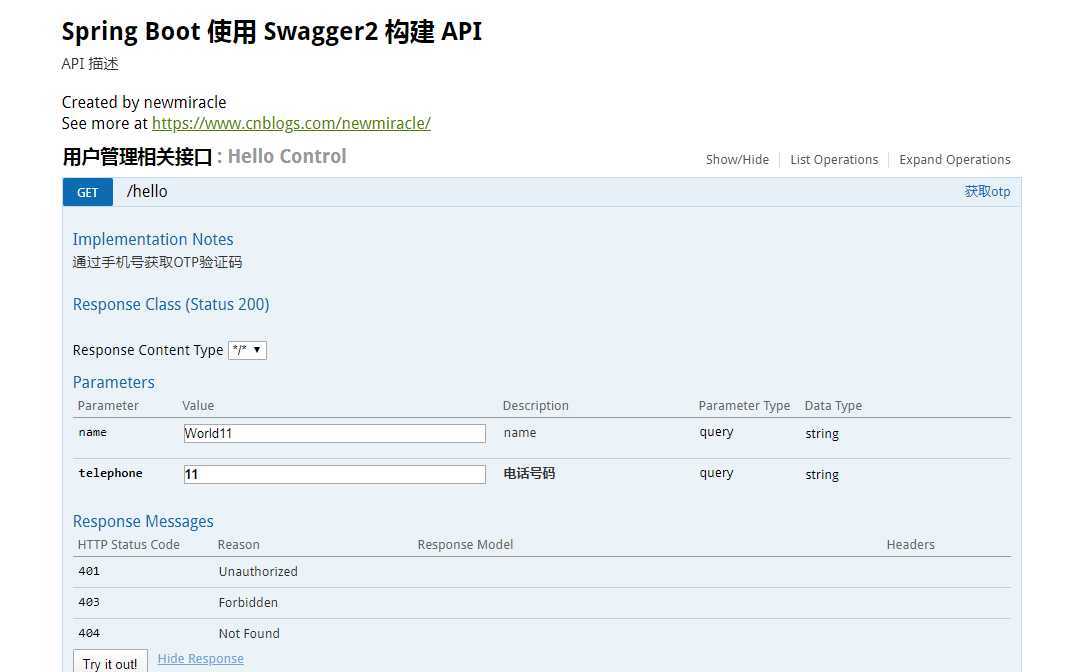This screenshot has height=672, width=1089.
Task: Click Expand Operations link
Action: [x=954, y=160]
